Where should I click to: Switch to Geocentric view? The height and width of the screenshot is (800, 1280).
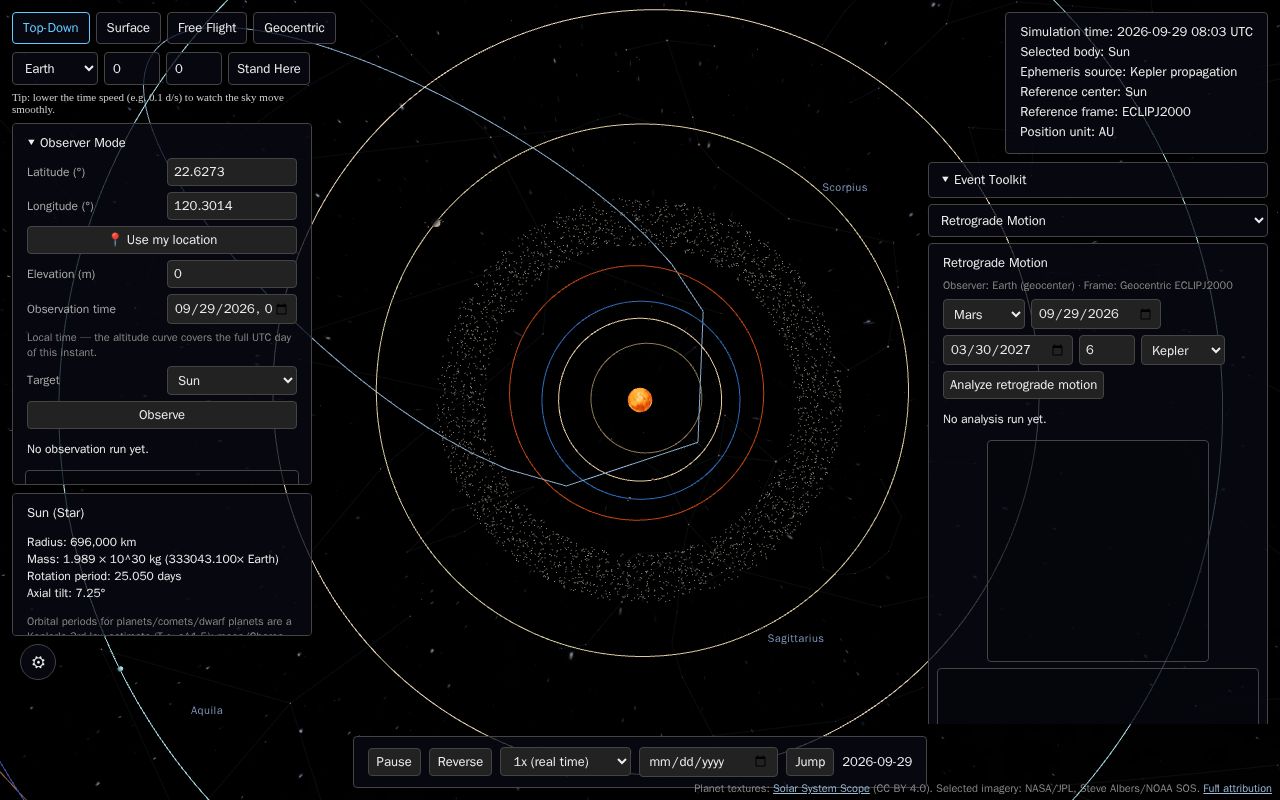pyautogui.click(x=294, y=28)
